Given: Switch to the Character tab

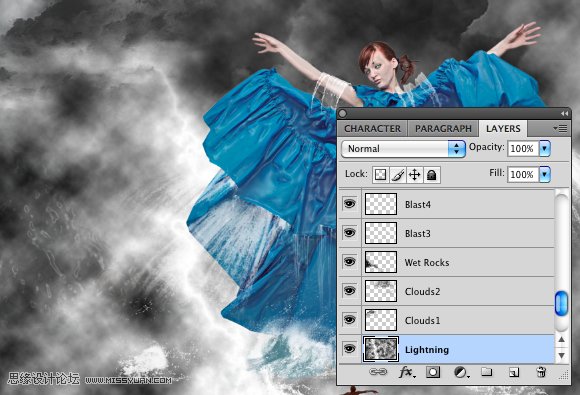Looking at the screenshot, I should 372,129.
